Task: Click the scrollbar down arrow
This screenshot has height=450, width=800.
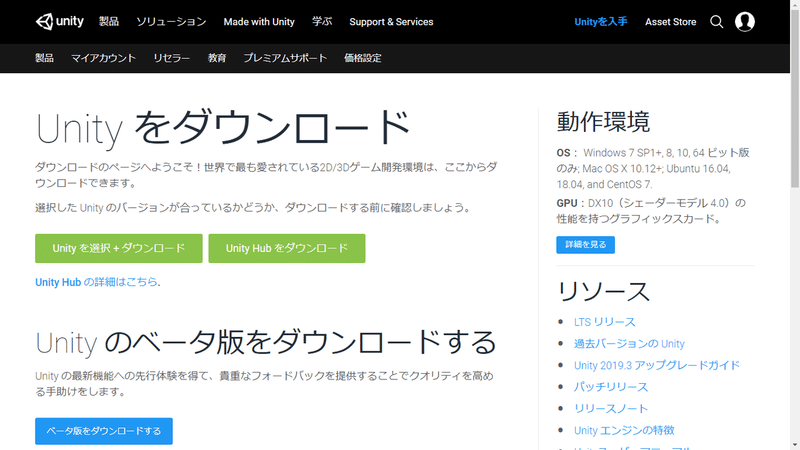Action: tap(795, 445)
